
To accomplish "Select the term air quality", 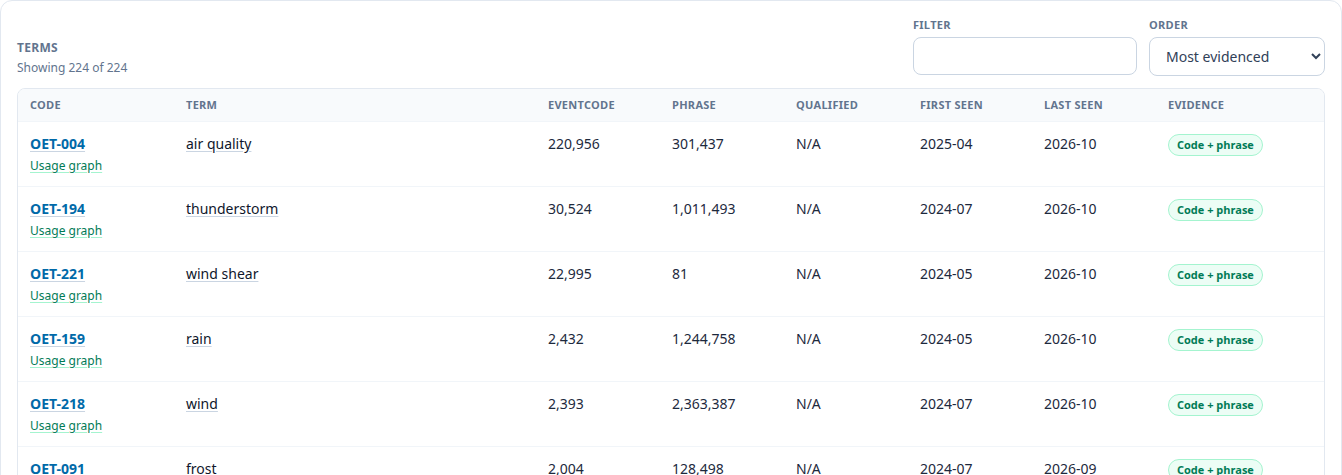I will click(219, 144).
